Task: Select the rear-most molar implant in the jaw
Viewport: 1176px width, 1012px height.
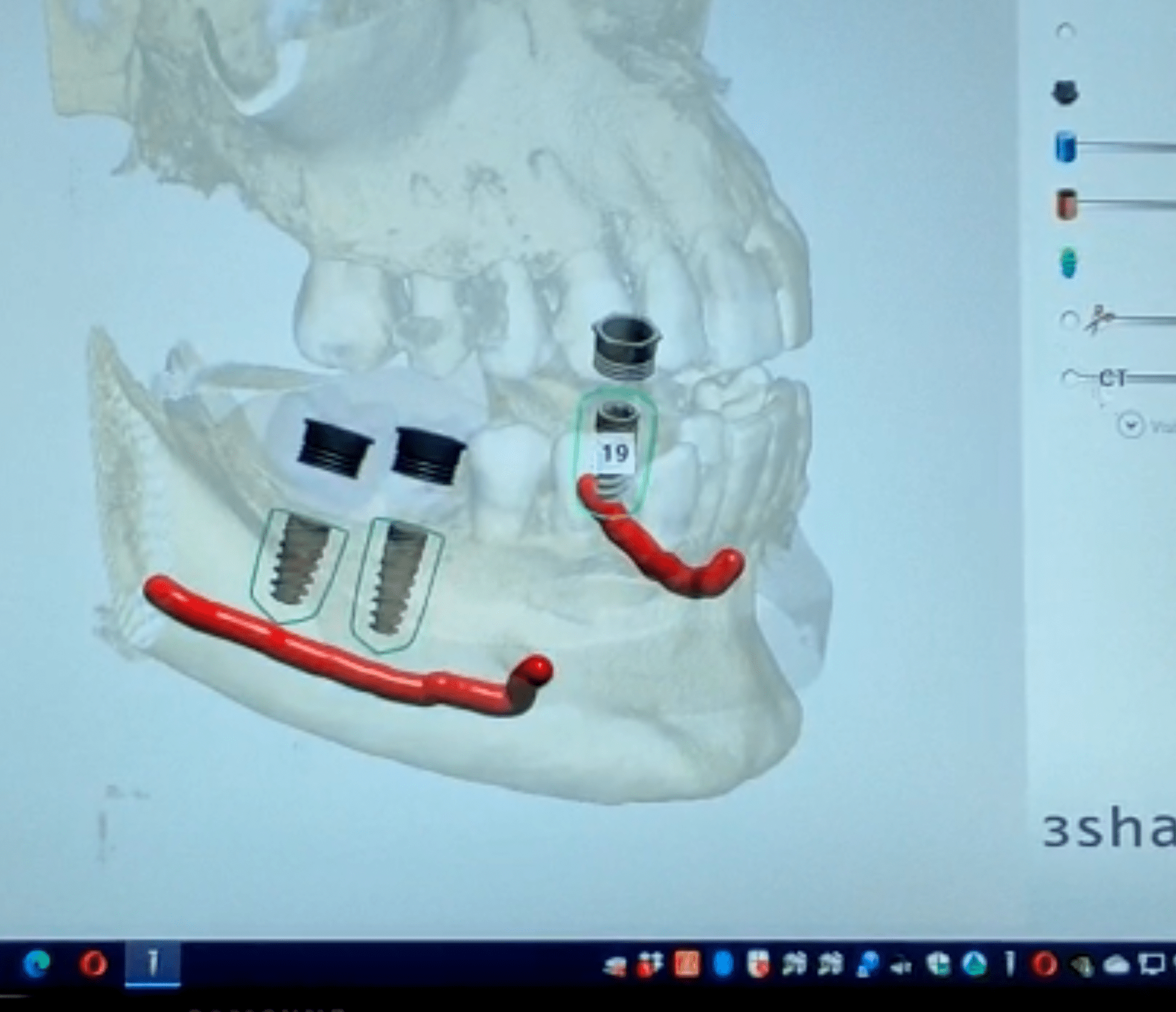Action: coord(298,566)
